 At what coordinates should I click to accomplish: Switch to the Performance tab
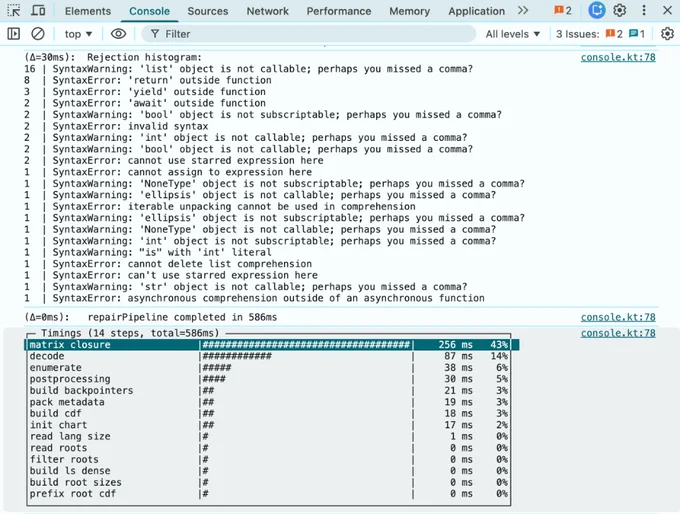339,11
